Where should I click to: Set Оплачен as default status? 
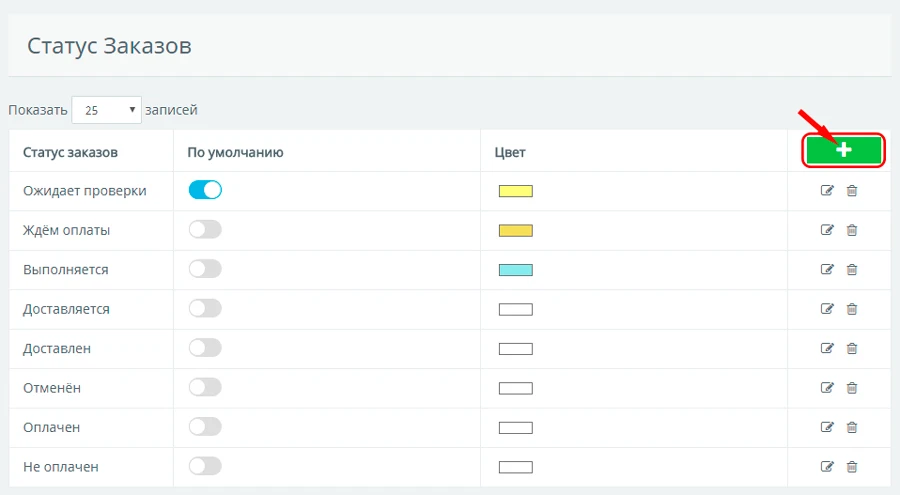(x=205, y=427)
